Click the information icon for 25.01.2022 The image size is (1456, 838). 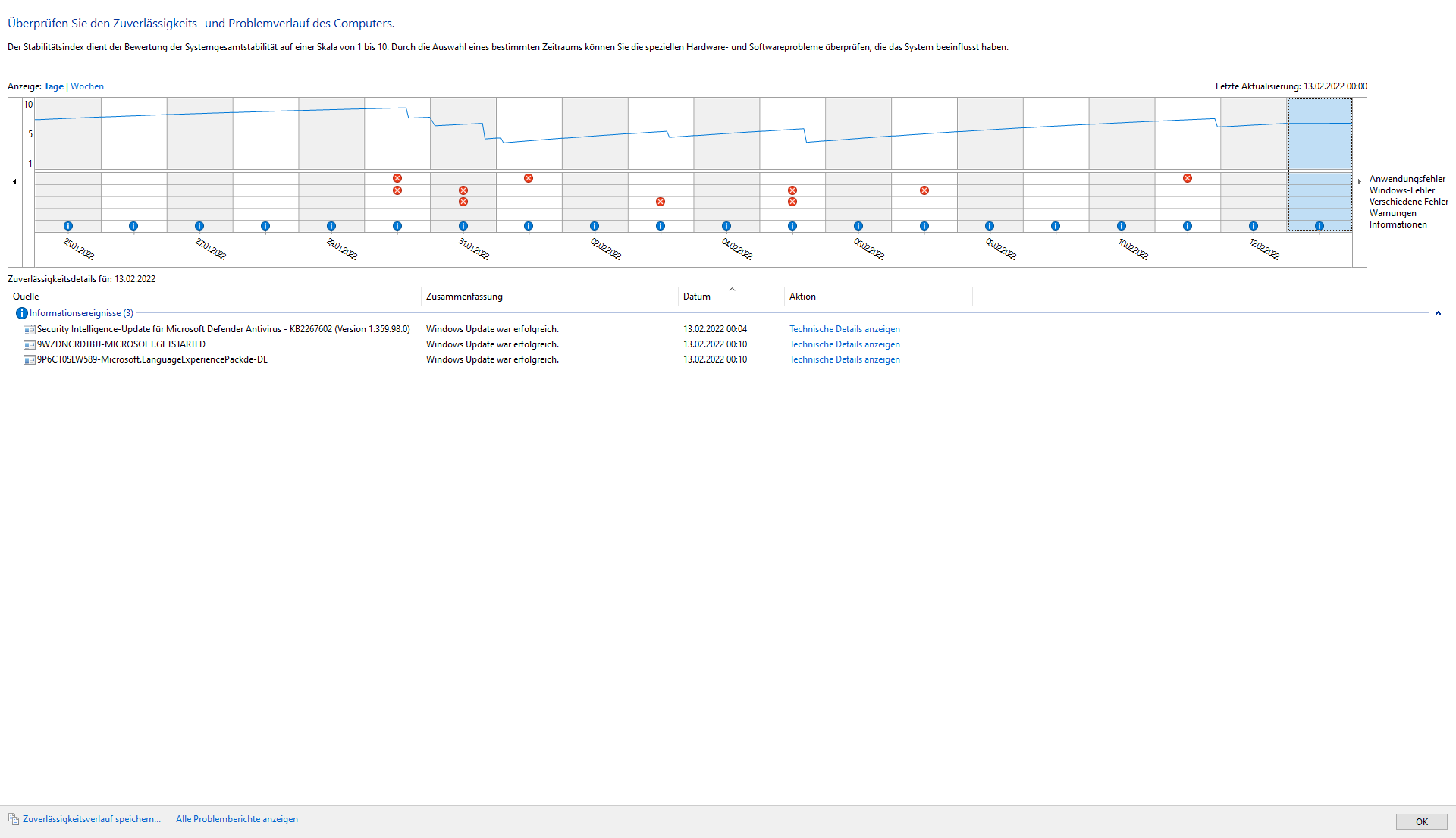(x=68, y=226)
